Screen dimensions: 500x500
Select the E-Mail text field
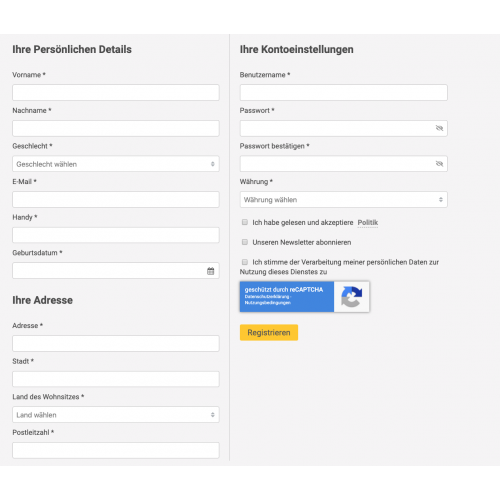(x=116, y=199)
